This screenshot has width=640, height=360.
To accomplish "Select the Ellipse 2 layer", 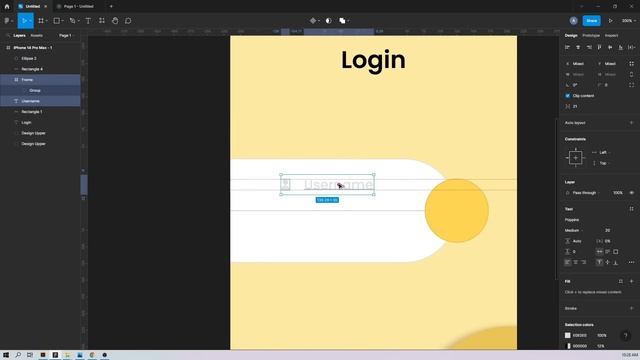I will tap(40, 58).
